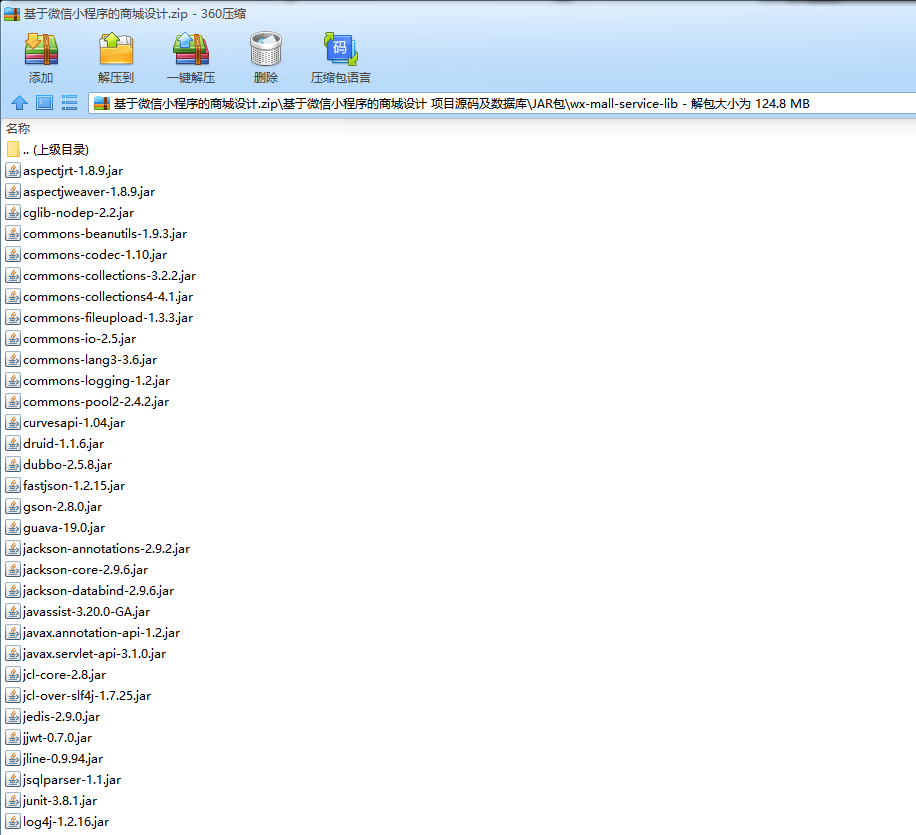Click the 一键解压 one-click extract icon
916x835 pixels.
tap(191, 49)
